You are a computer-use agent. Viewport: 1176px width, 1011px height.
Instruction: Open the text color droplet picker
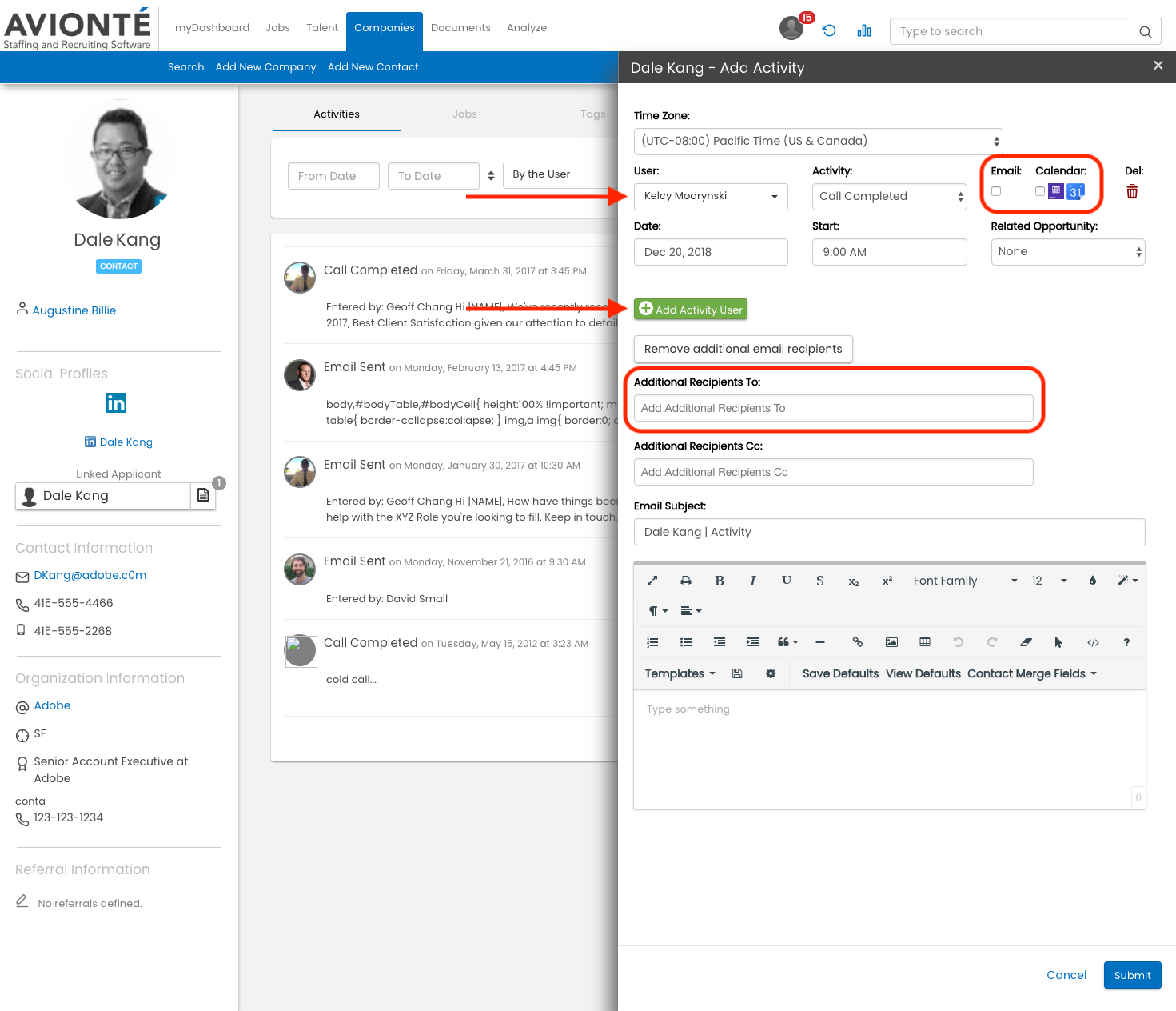(1093, 581)
